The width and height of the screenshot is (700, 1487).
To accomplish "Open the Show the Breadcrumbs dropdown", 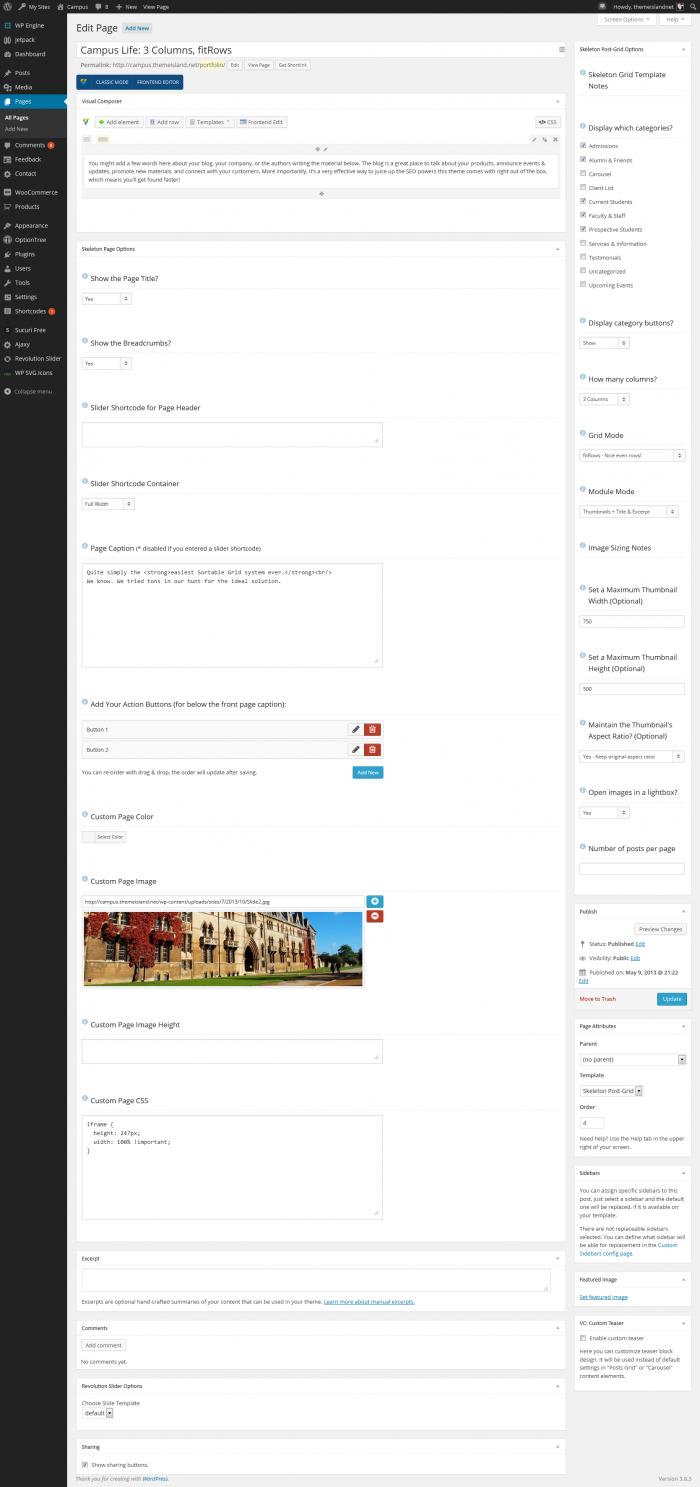I will [106, 364].
